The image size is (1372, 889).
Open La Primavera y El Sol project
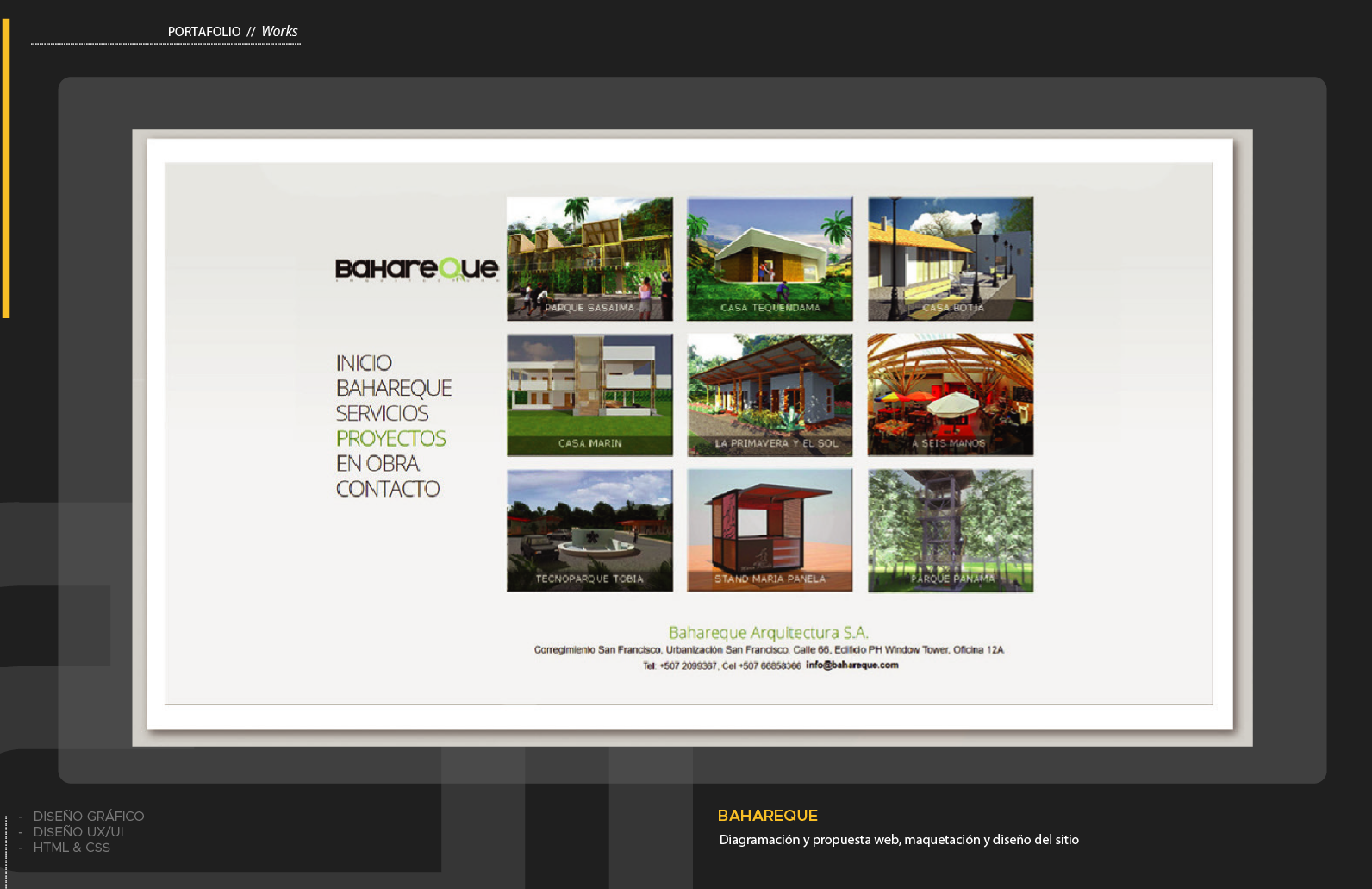770,395
